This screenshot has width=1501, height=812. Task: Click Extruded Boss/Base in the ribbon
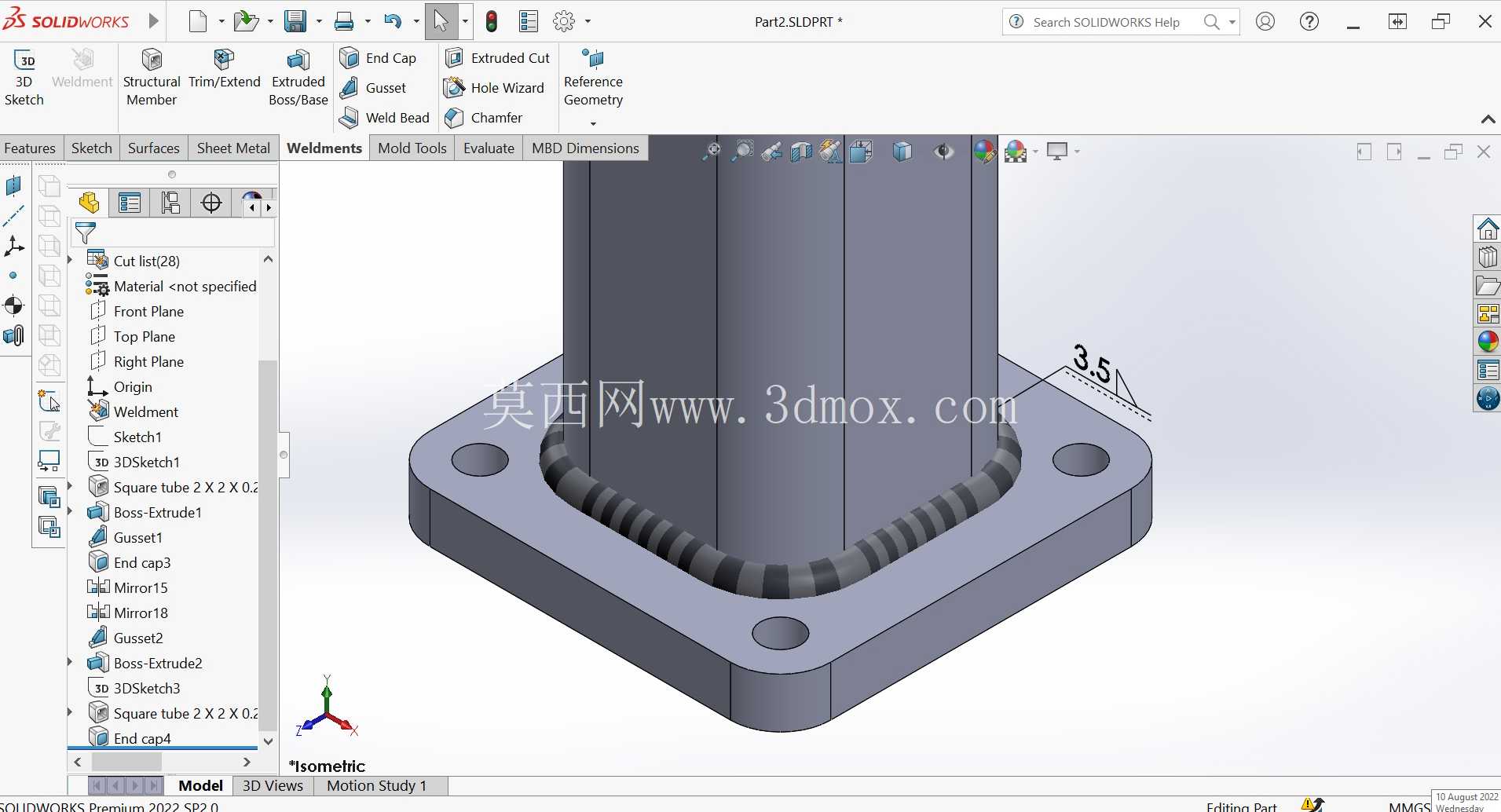click(298, 77)
